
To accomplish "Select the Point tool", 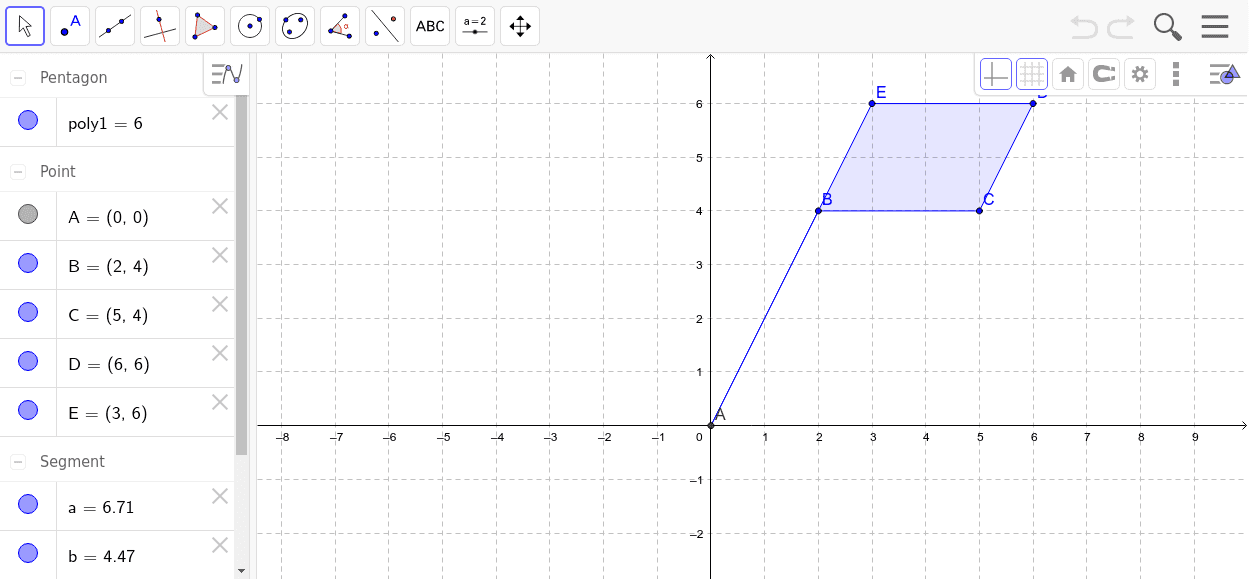I will pos(69,25).
